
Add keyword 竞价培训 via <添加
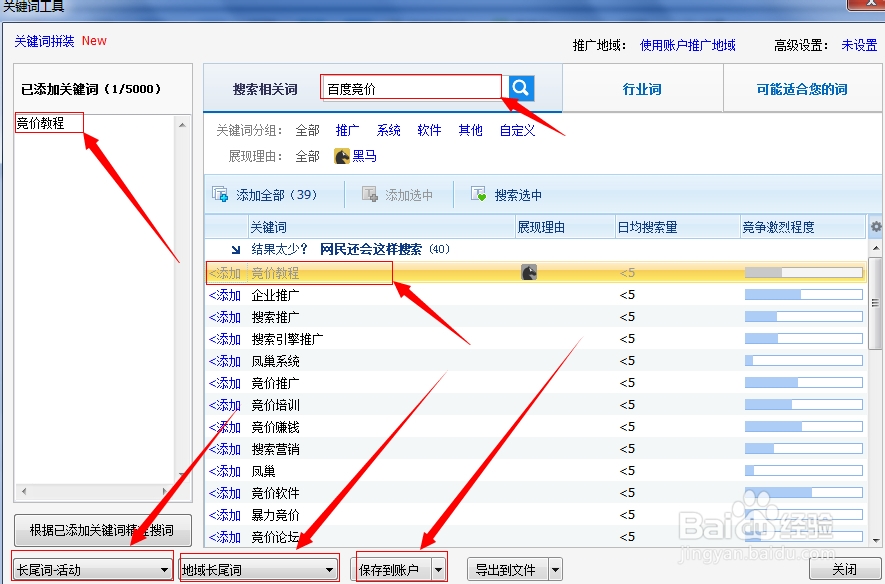225,405
